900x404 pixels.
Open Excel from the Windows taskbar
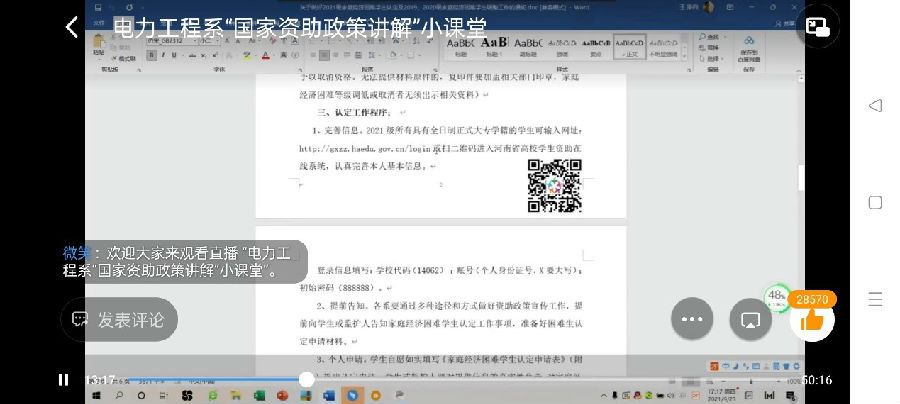coord(259,395)
